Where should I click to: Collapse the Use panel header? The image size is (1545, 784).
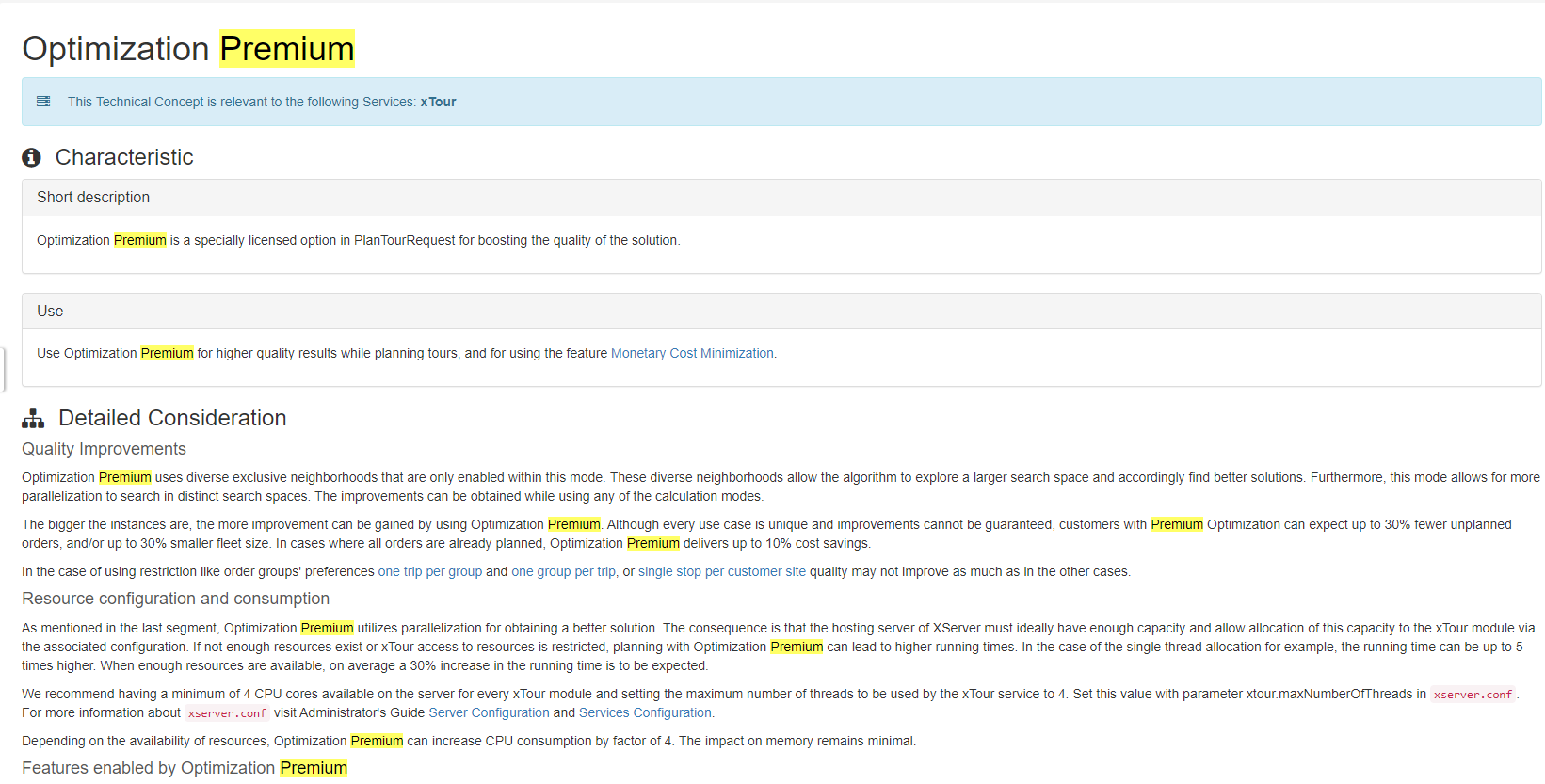(50, 312)
